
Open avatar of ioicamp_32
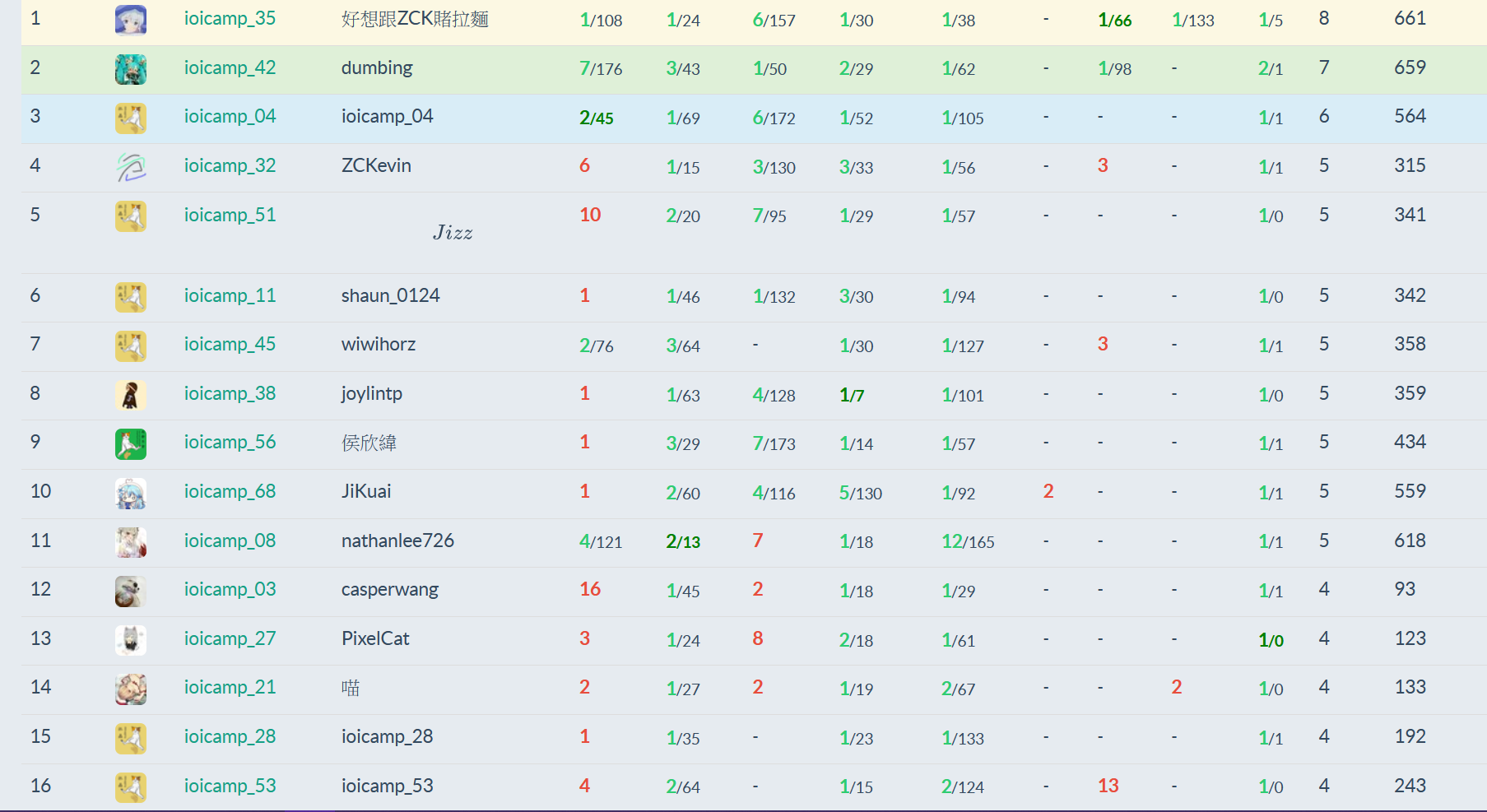click(131, 167)
